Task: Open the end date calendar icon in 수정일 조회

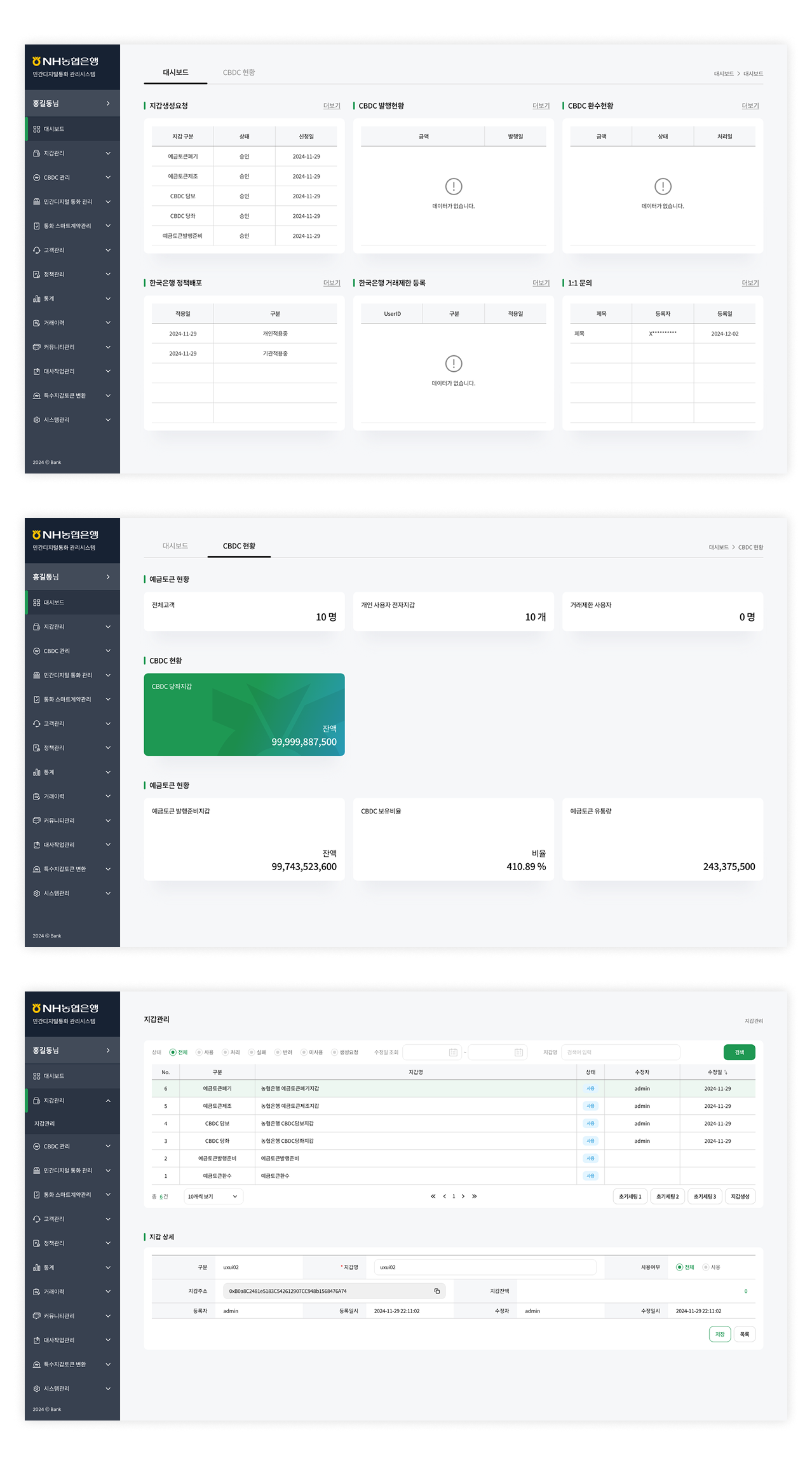Action: tap(518, 1053)
